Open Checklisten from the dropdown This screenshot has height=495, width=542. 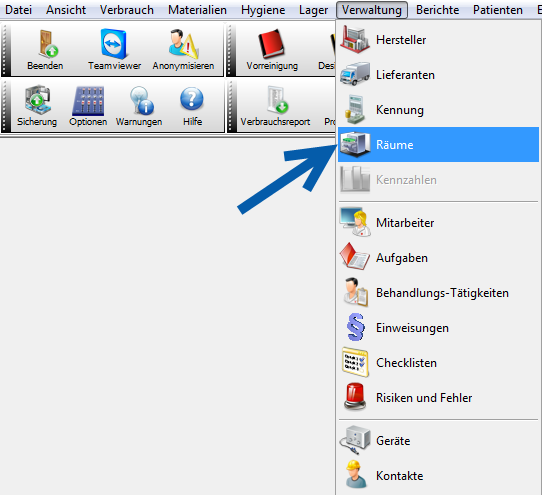click(x=438, y=363)
